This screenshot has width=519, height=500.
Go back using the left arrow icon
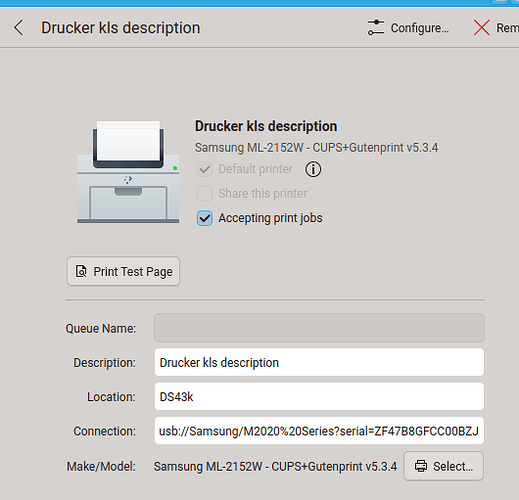(x=19, y=27)
